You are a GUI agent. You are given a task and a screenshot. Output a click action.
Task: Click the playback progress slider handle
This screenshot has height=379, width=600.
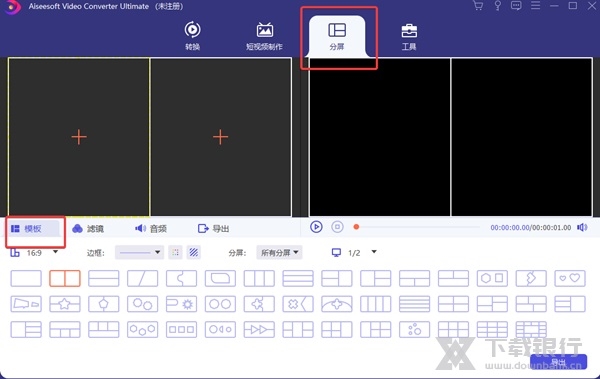click(x=356, y=227)
